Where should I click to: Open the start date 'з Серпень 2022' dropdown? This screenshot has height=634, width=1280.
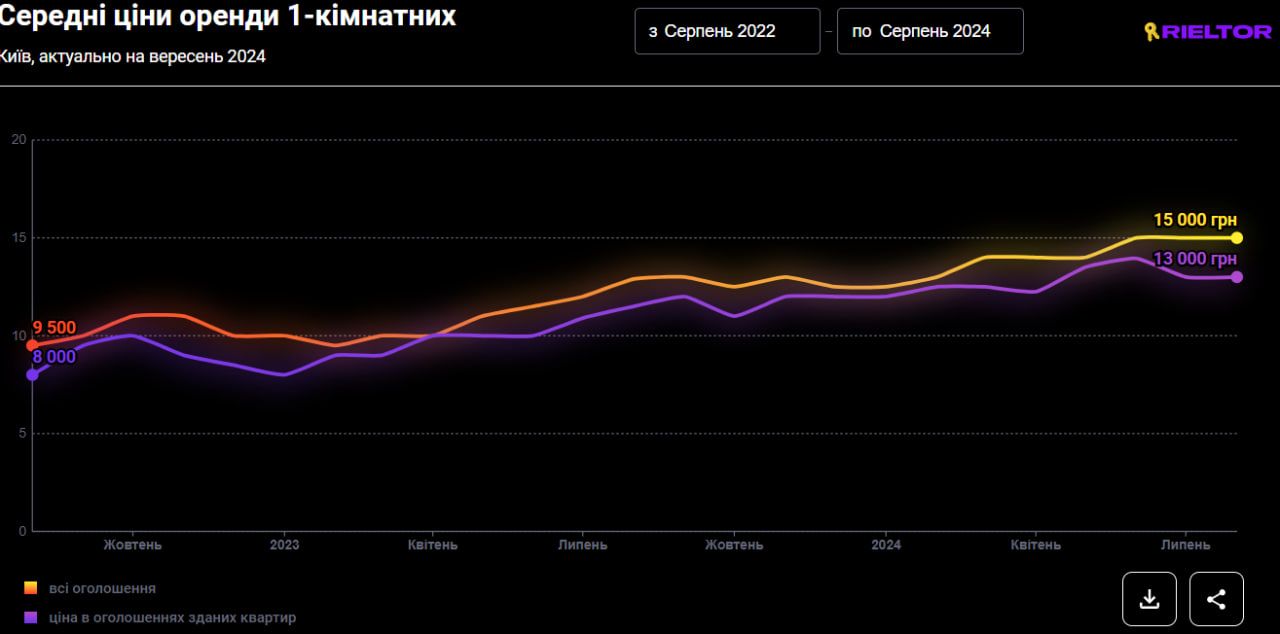point(727,31)
